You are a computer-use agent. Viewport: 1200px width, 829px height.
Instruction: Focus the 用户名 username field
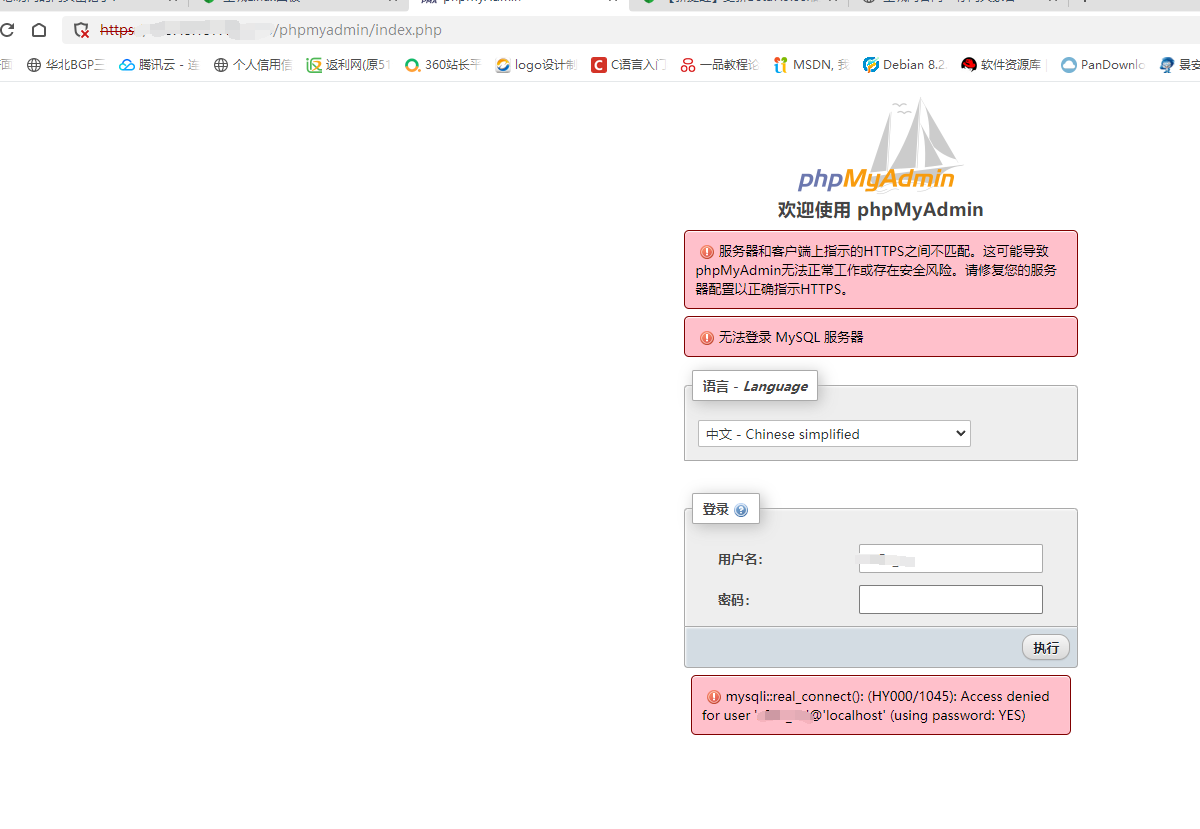(950, 558)
